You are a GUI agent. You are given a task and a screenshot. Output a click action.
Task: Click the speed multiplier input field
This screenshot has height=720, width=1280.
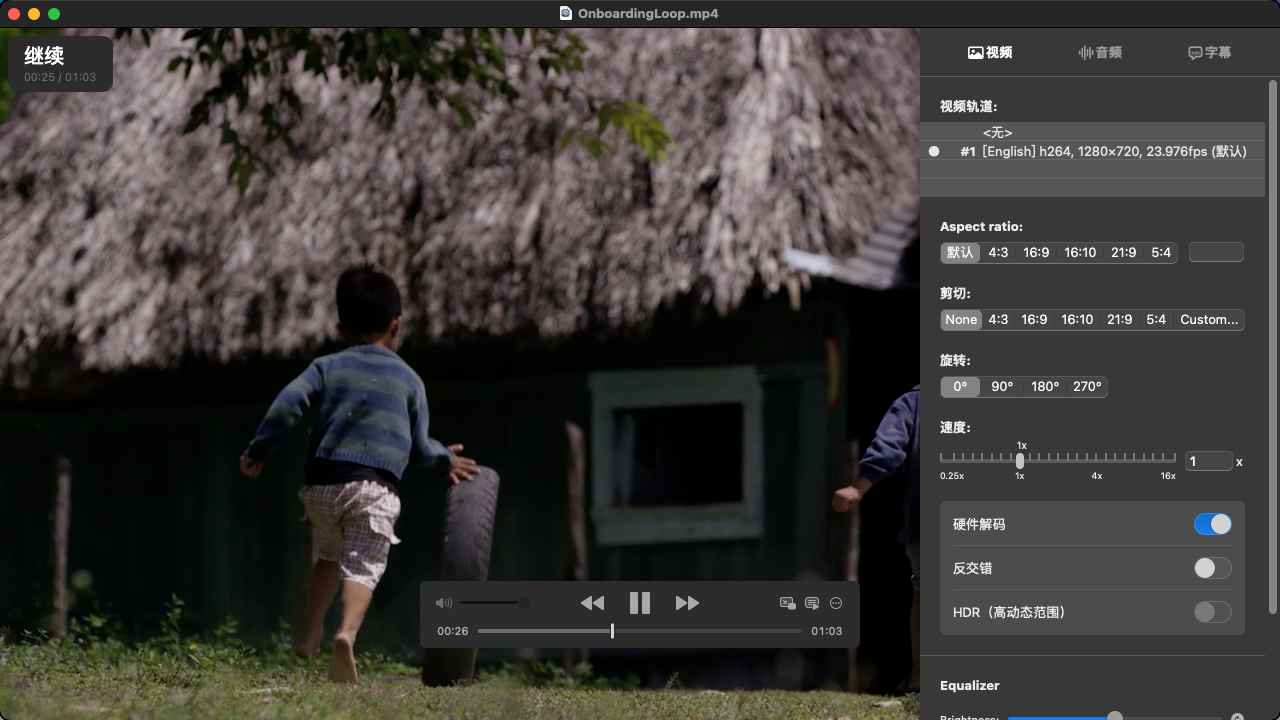point(1209,461)
